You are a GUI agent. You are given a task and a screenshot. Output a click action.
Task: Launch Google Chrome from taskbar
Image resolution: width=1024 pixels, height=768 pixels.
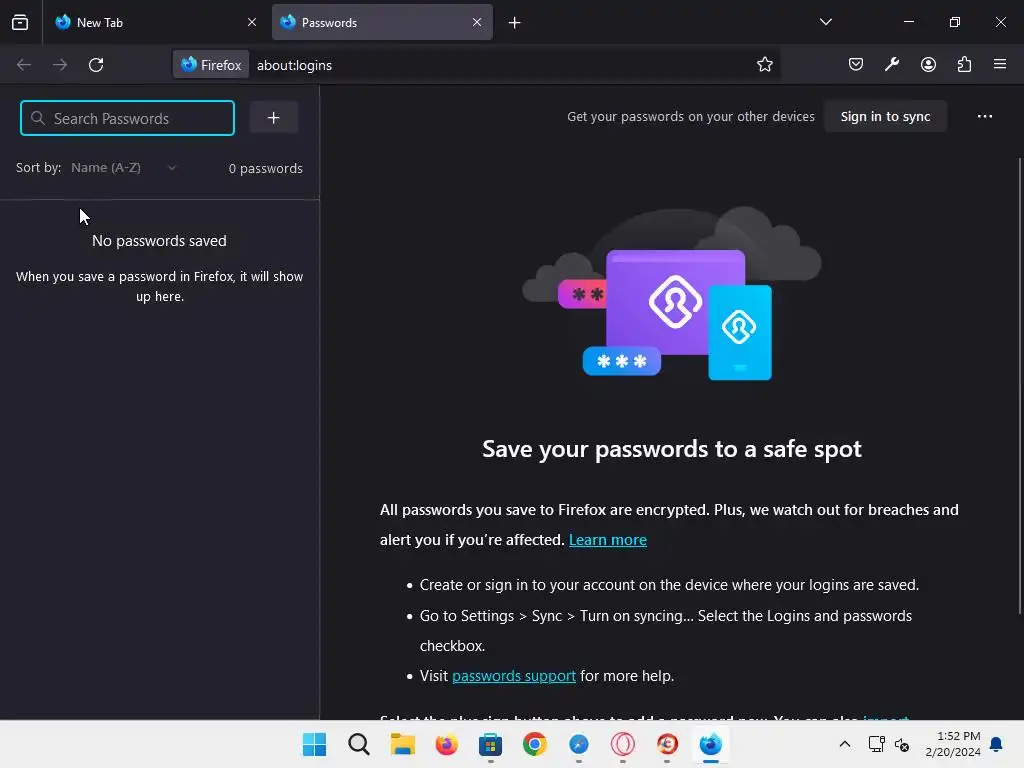pos(535,744)
